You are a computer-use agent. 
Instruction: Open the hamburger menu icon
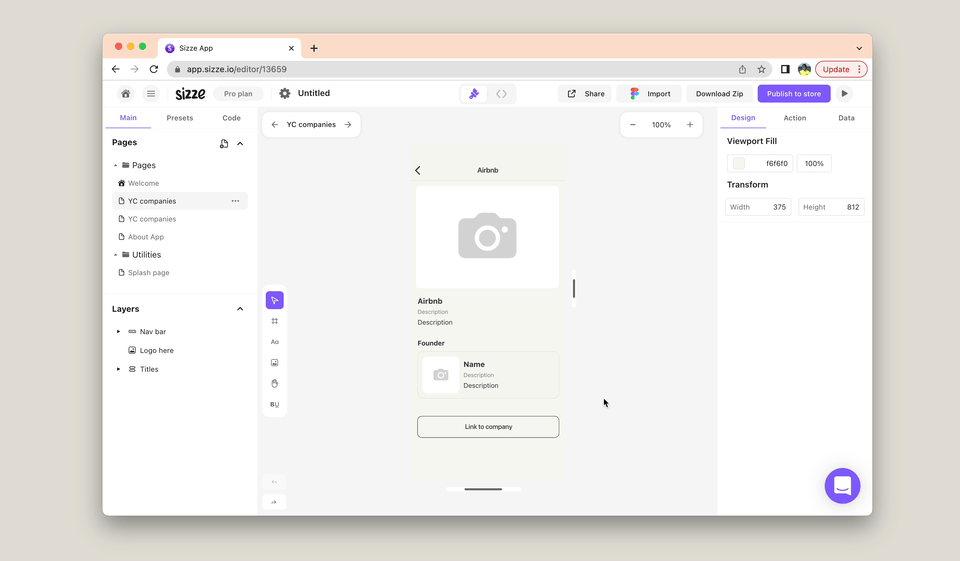point(151,94)
